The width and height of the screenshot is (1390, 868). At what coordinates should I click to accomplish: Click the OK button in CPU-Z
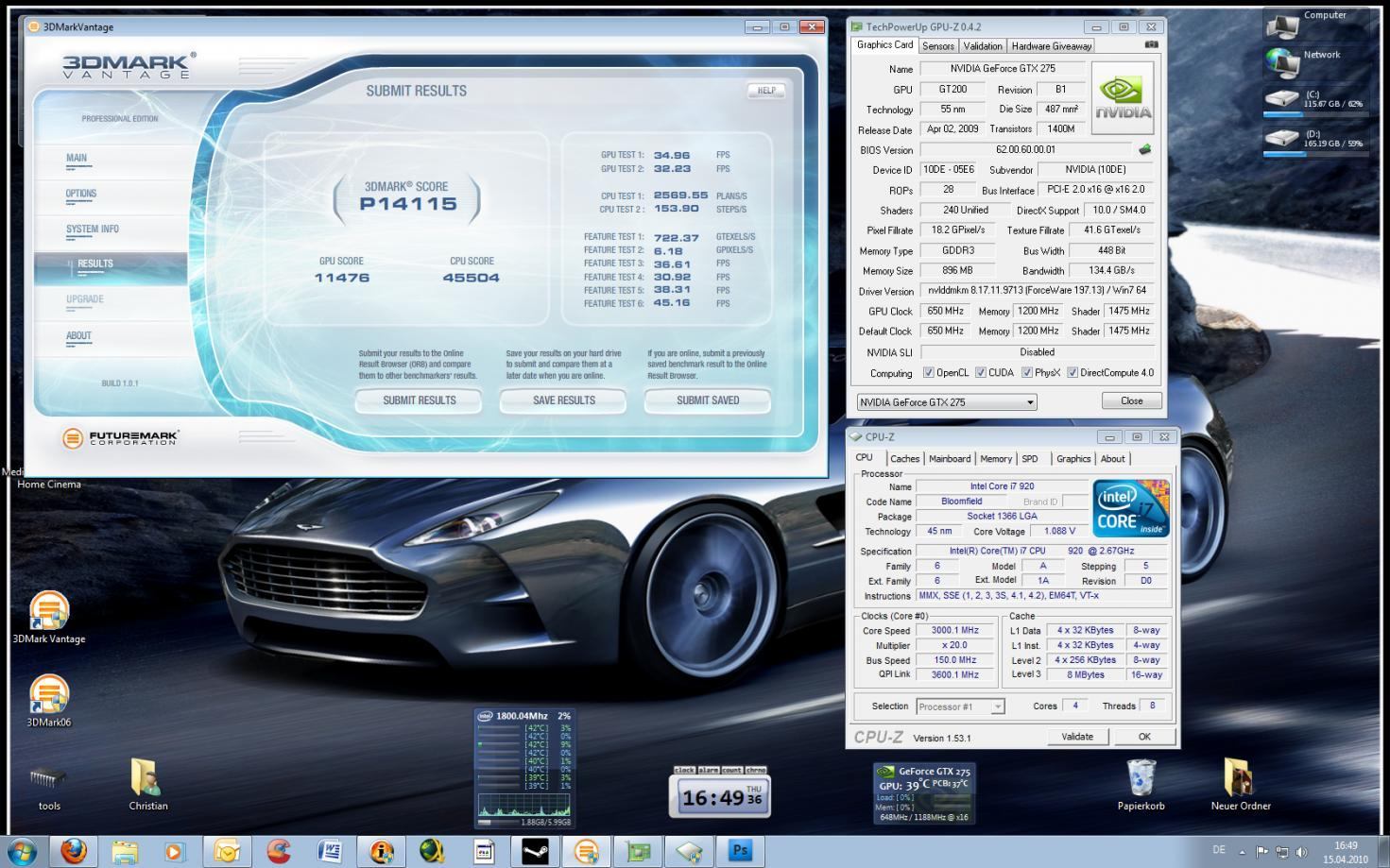click(x=1144, y=737)
